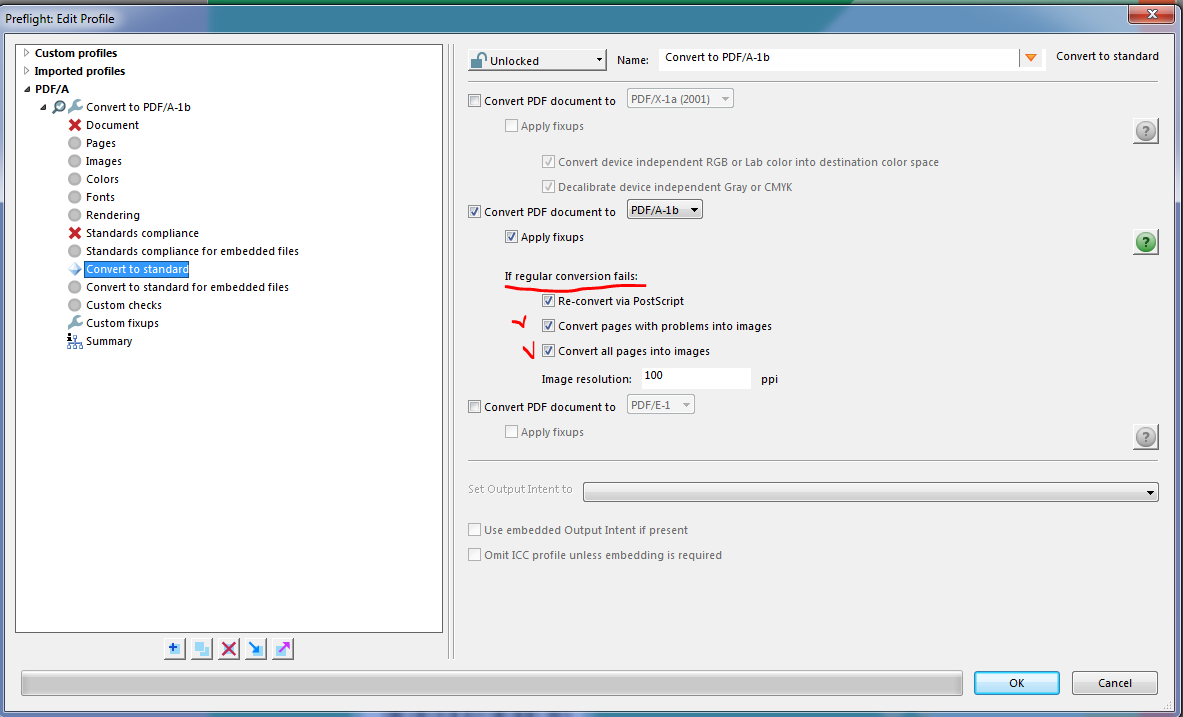
Task: Click the gray circle icon beside Pages
Action: pyautogui.click(x=75, y=143)
